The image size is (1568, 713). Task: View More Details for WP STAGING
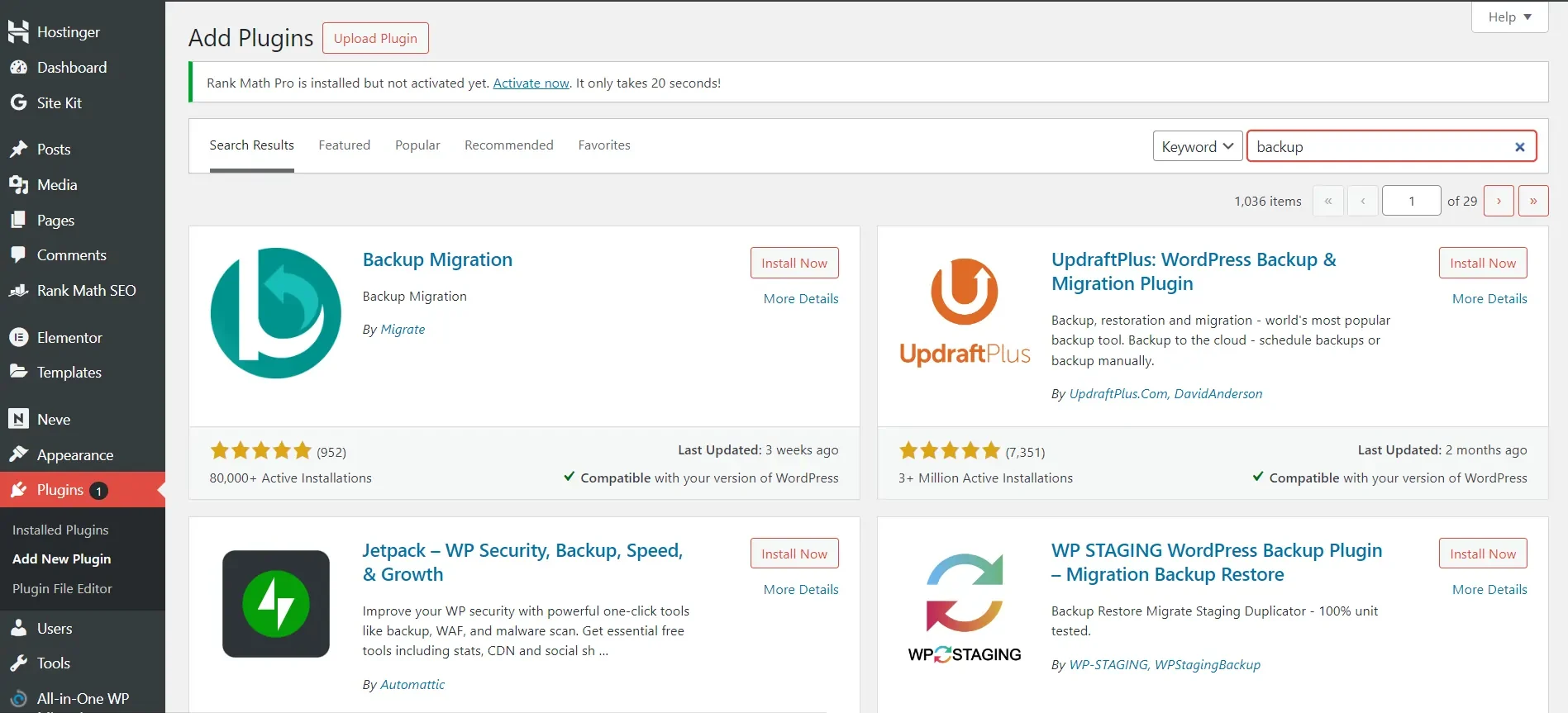pos(1489,590)
